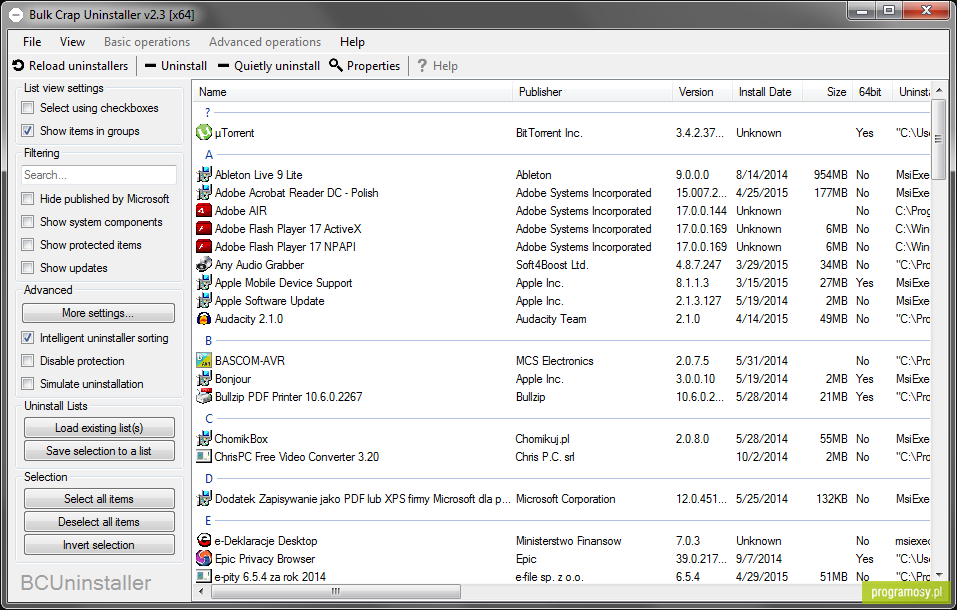Disable Intelligent uninstaller sorting
The image size is (957, 610).
[x=27, y=338]
